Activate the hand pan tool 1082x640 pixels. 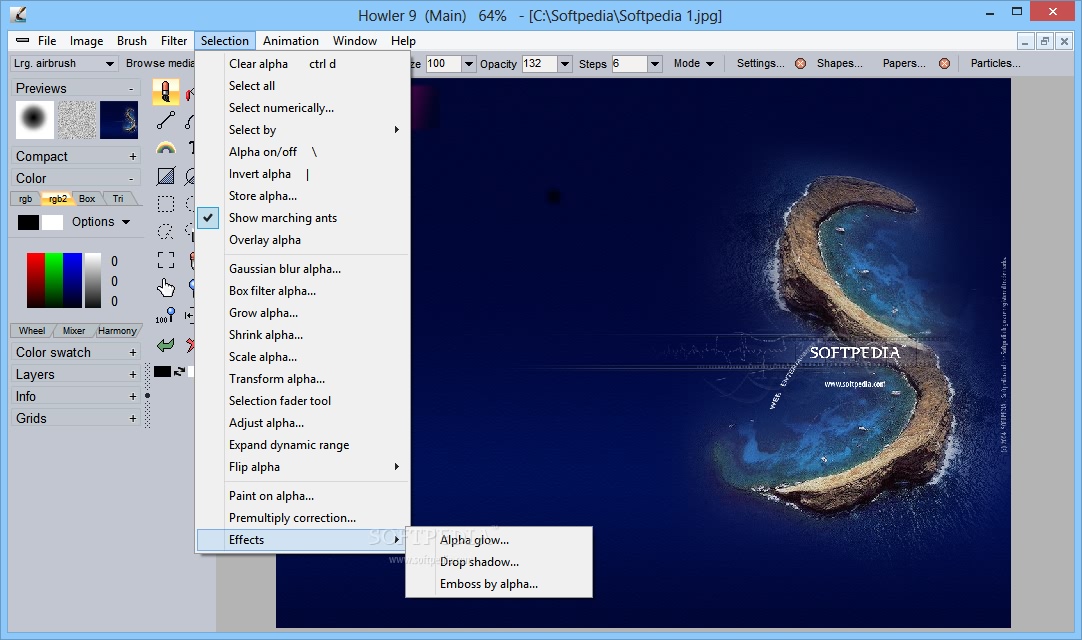(166, 287)
